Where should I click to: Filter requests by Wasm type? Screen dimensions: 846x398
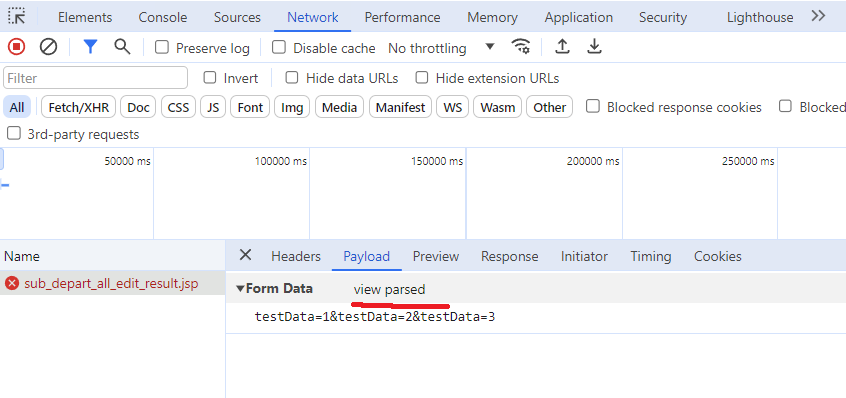pyautogui.click(x=497, y=107)
